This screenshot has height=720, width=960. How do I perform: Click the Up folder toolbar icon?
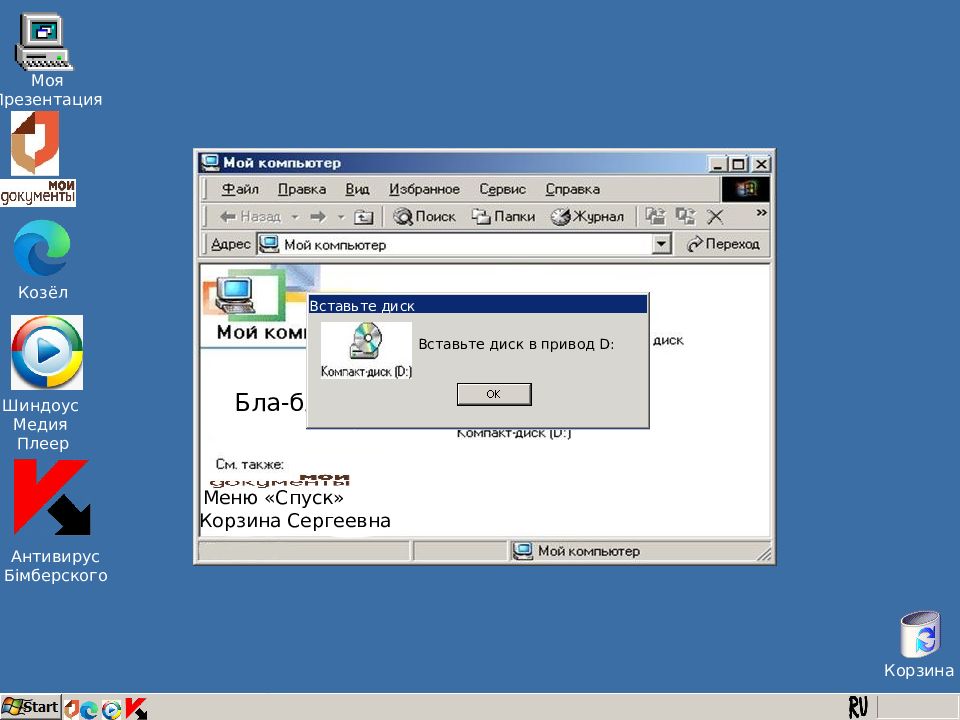pyautogui.click(x=364, y=217)
